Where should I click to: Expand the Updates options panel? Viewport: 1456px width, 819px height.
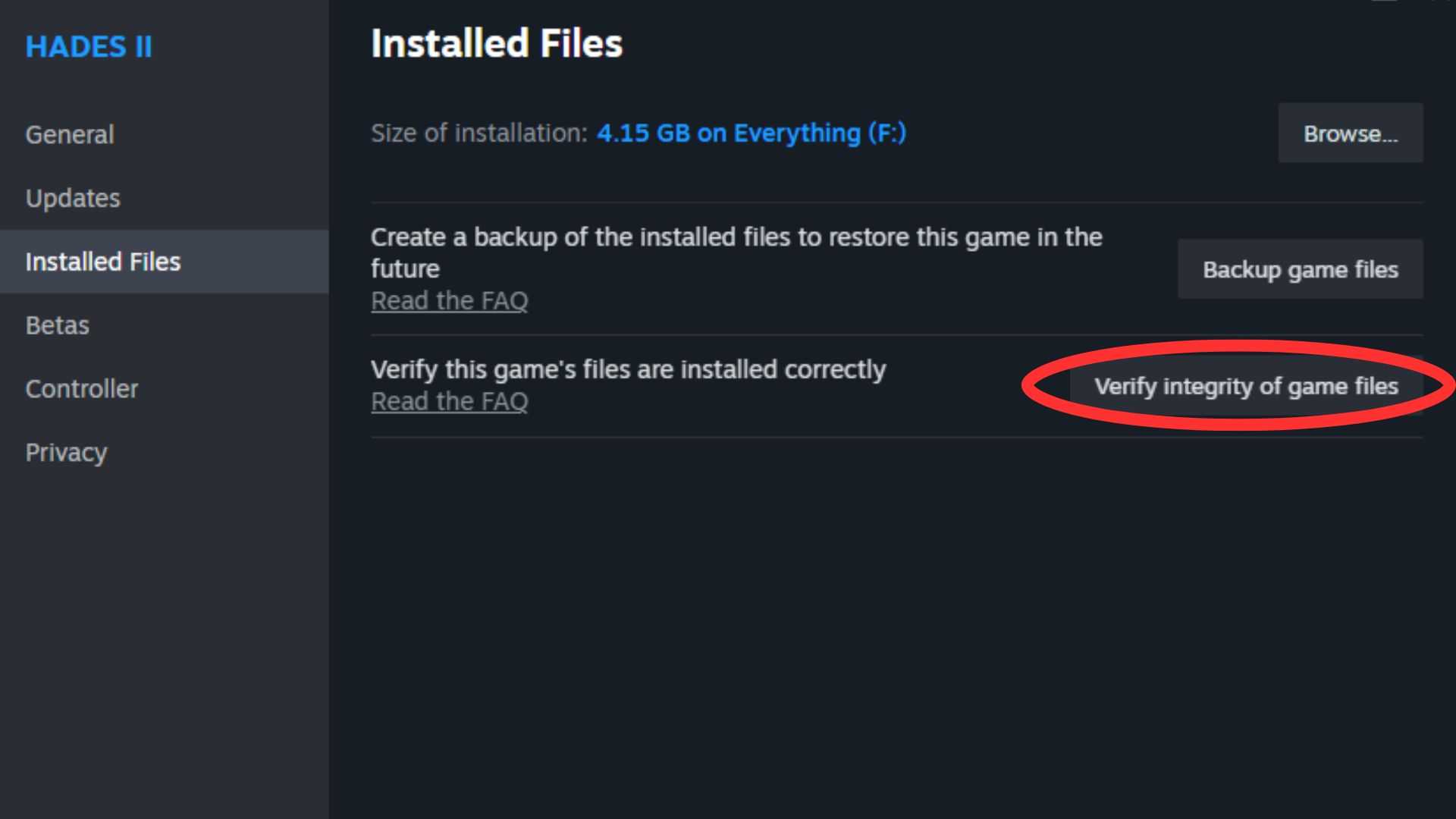72,197
